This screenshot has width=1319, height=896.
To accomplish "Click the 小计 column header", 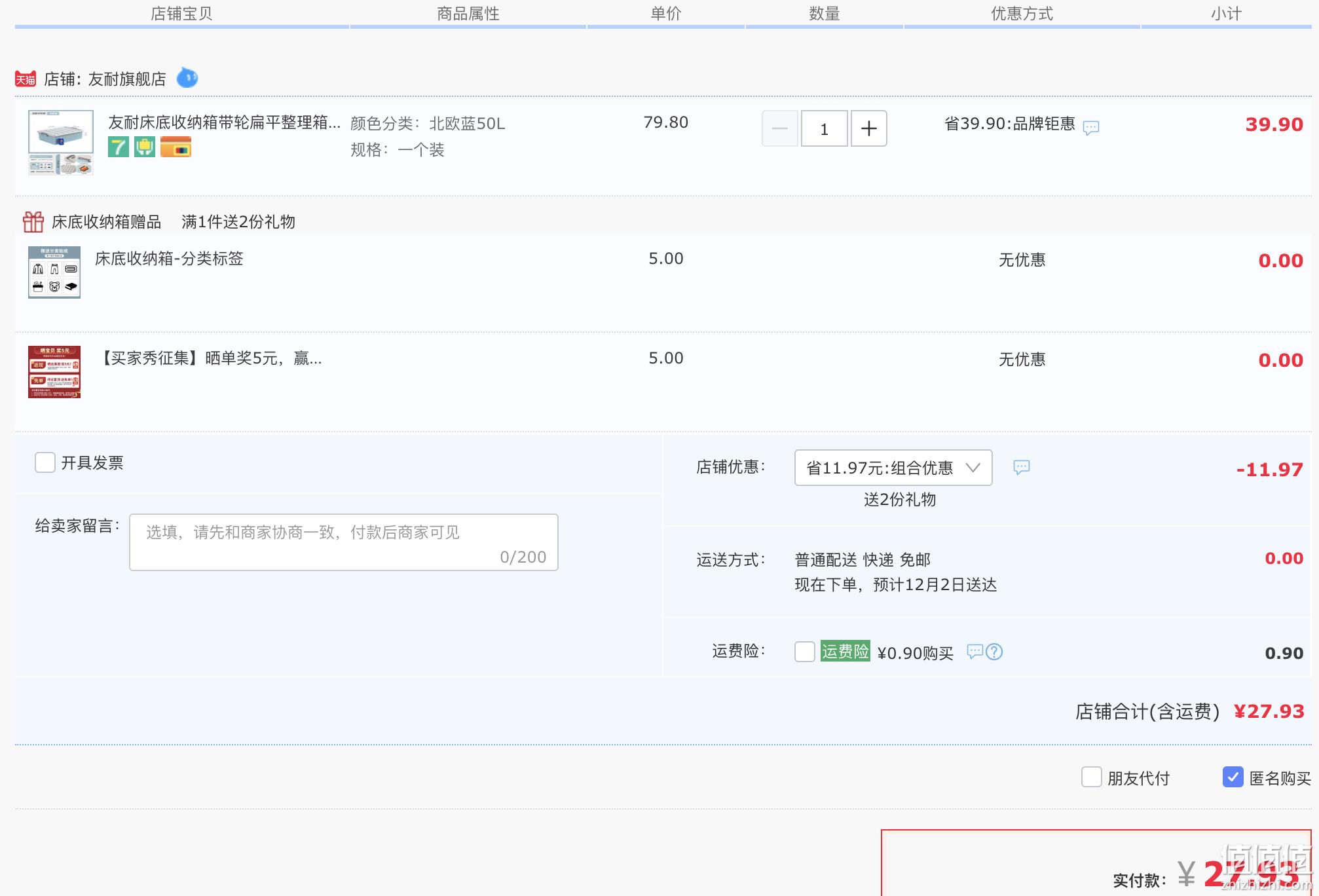I will pyautogui.click(x=1226, y=14).
